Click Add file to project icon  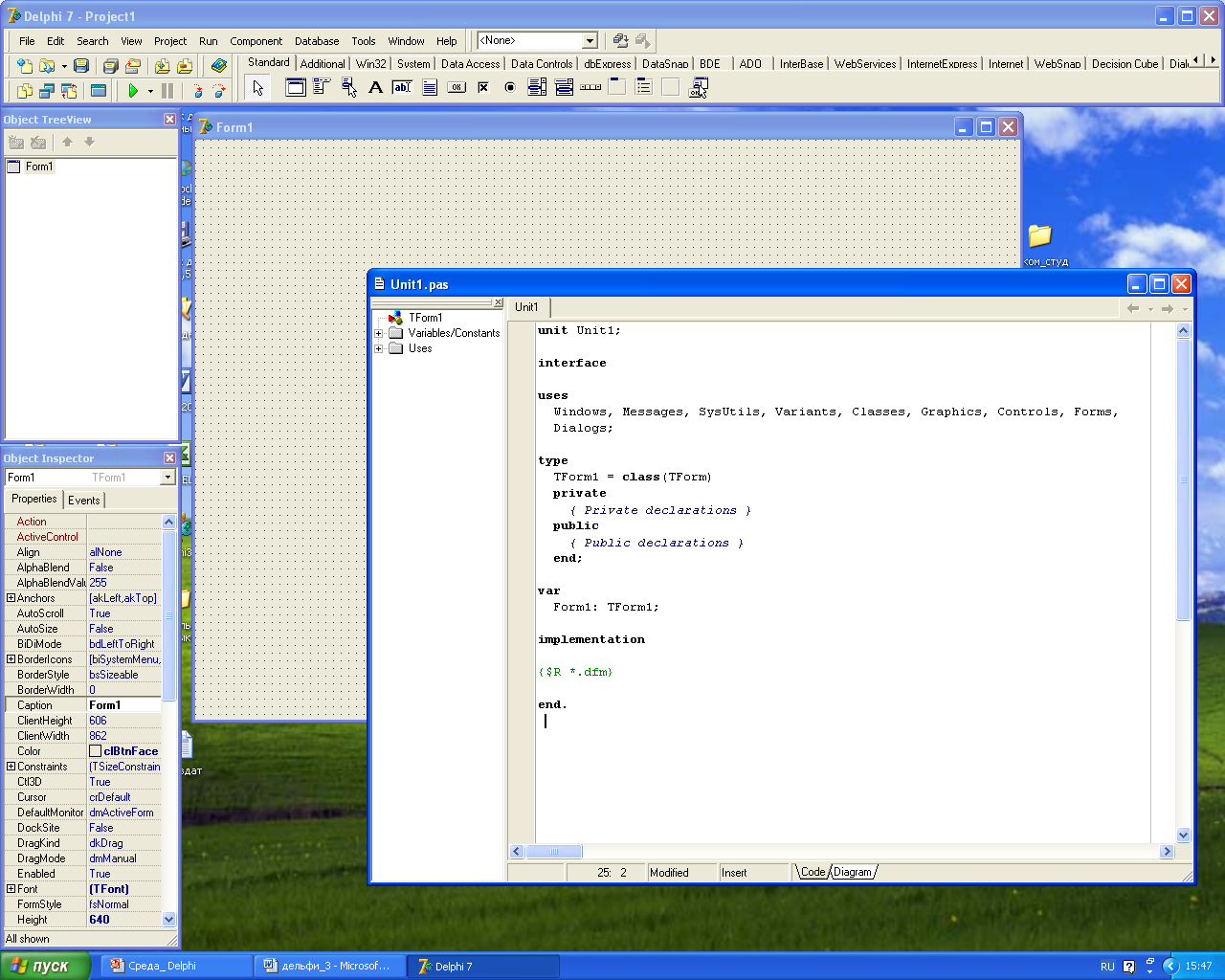click(x=162, y=66)
